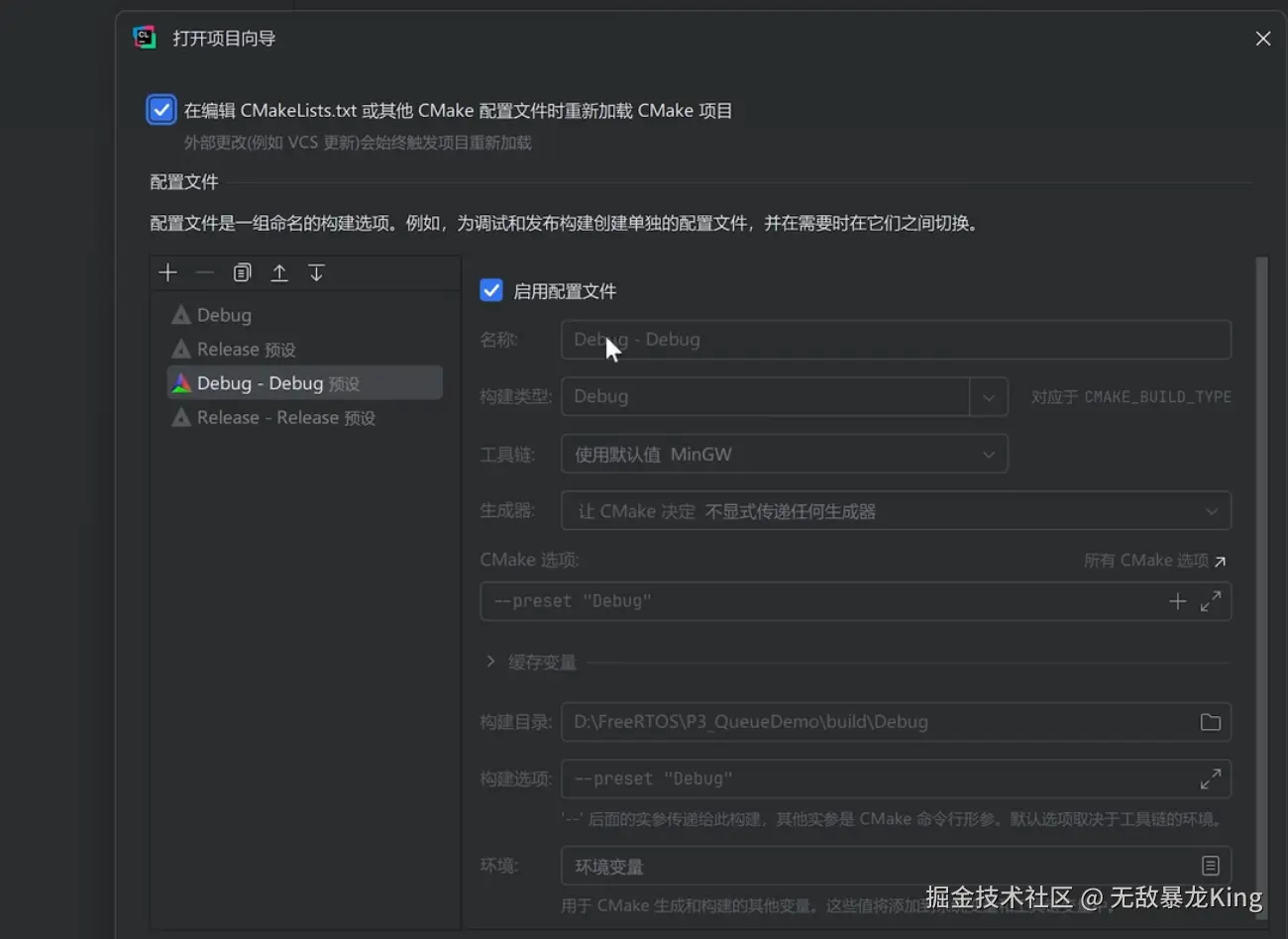Expand the cache variables section
The height and width of the screenshot is (939, 1288).
point(490,662)
